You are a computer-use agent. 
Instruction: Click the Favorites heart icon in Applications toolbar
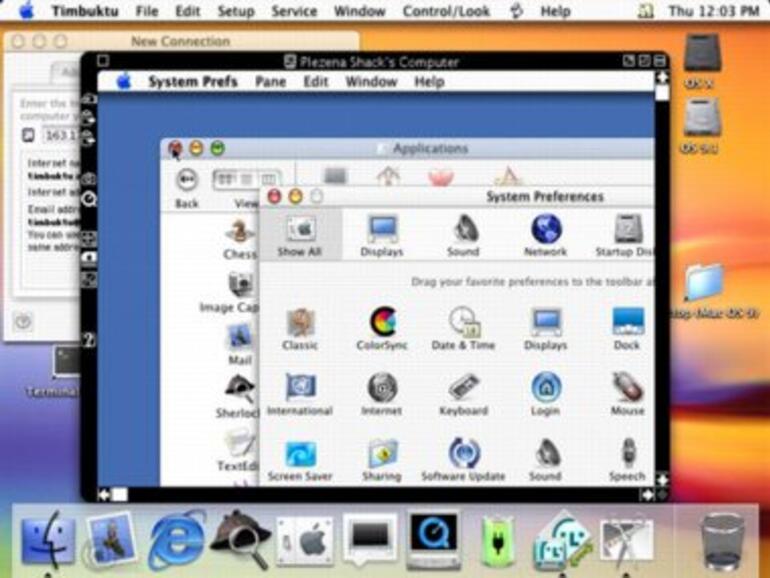pyautogui.click(x=440, y=176)
